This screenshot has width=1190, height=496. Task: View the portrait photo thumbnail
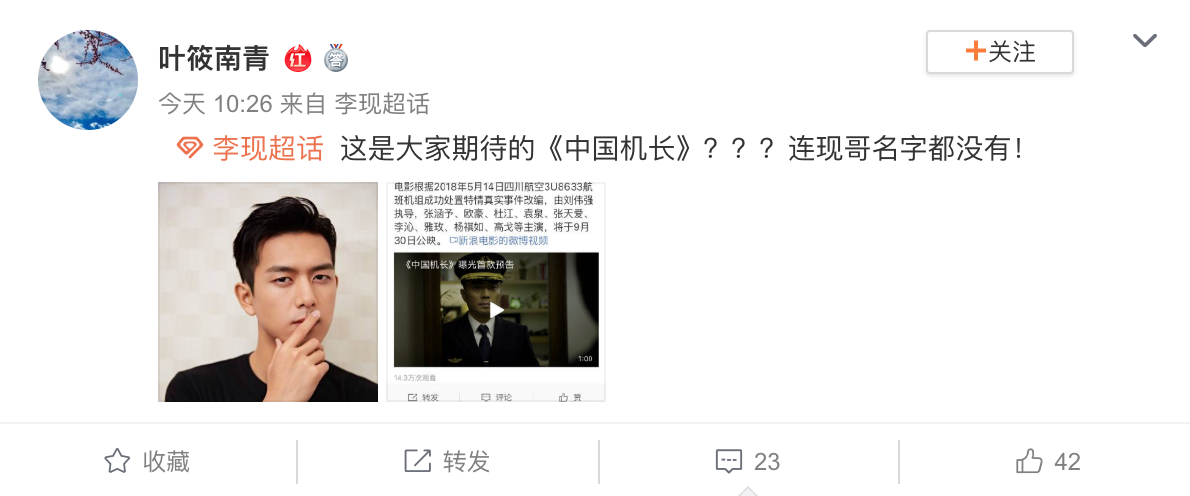pyautogui.click(x=268, y=292)
